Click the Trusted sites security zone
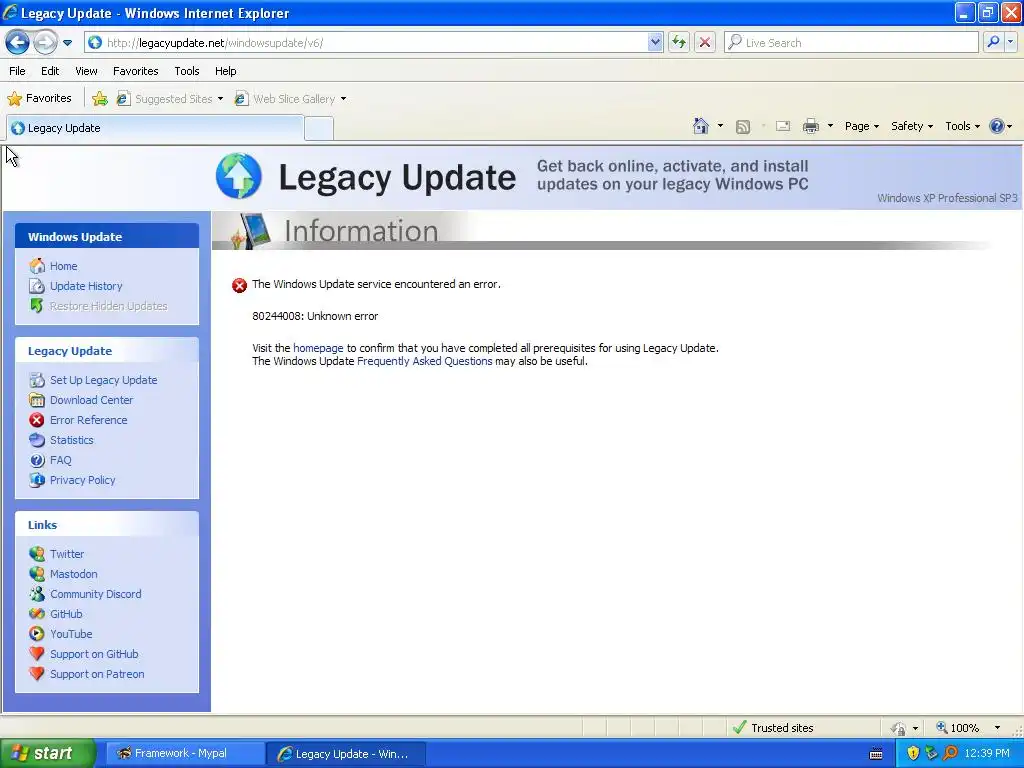Image resolution: width=1024 pixels, height=768 pixels. pos(774,728)
